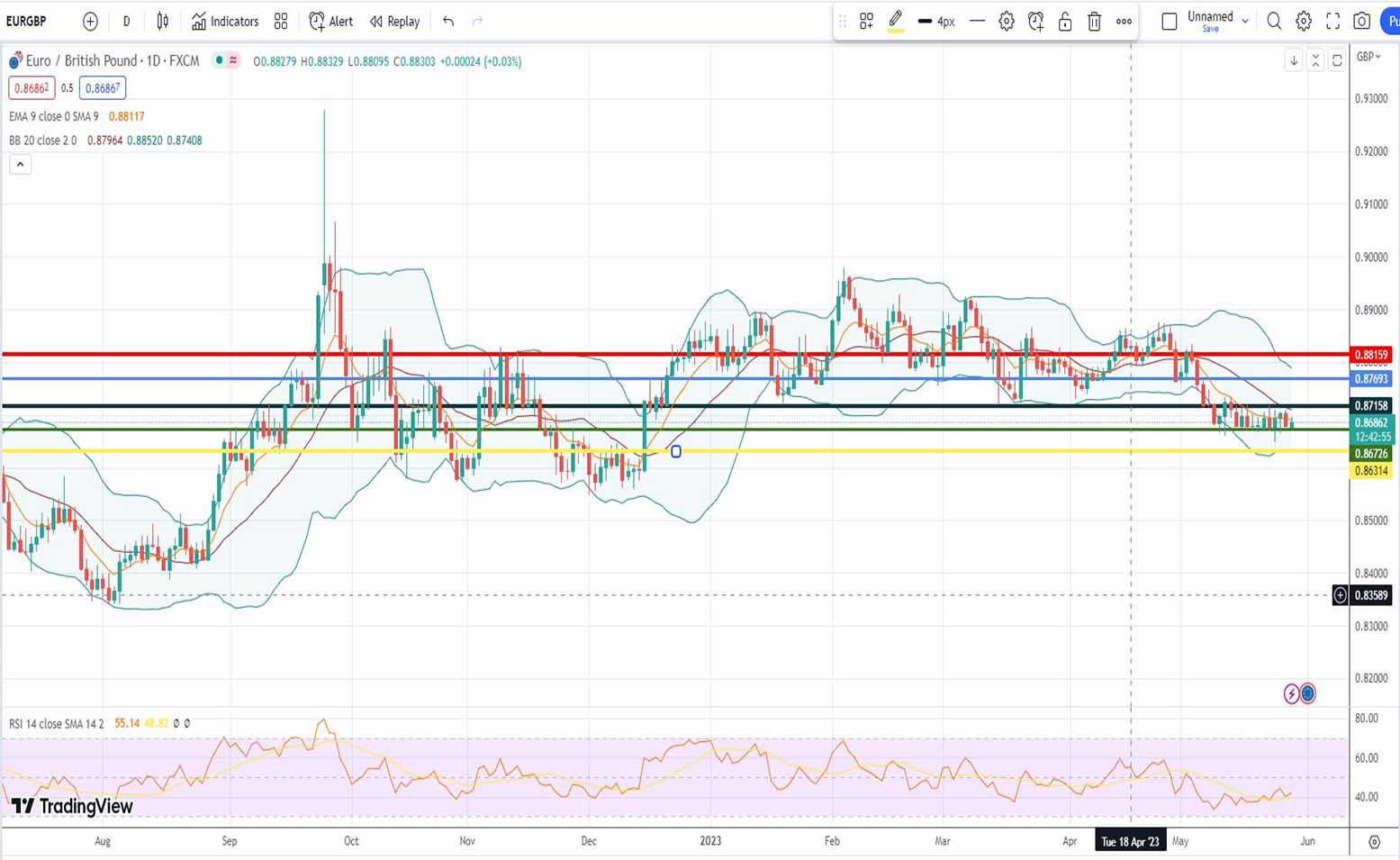
Task: Toggle maximize chart pane button
Action: click(x=1337, y=60)
